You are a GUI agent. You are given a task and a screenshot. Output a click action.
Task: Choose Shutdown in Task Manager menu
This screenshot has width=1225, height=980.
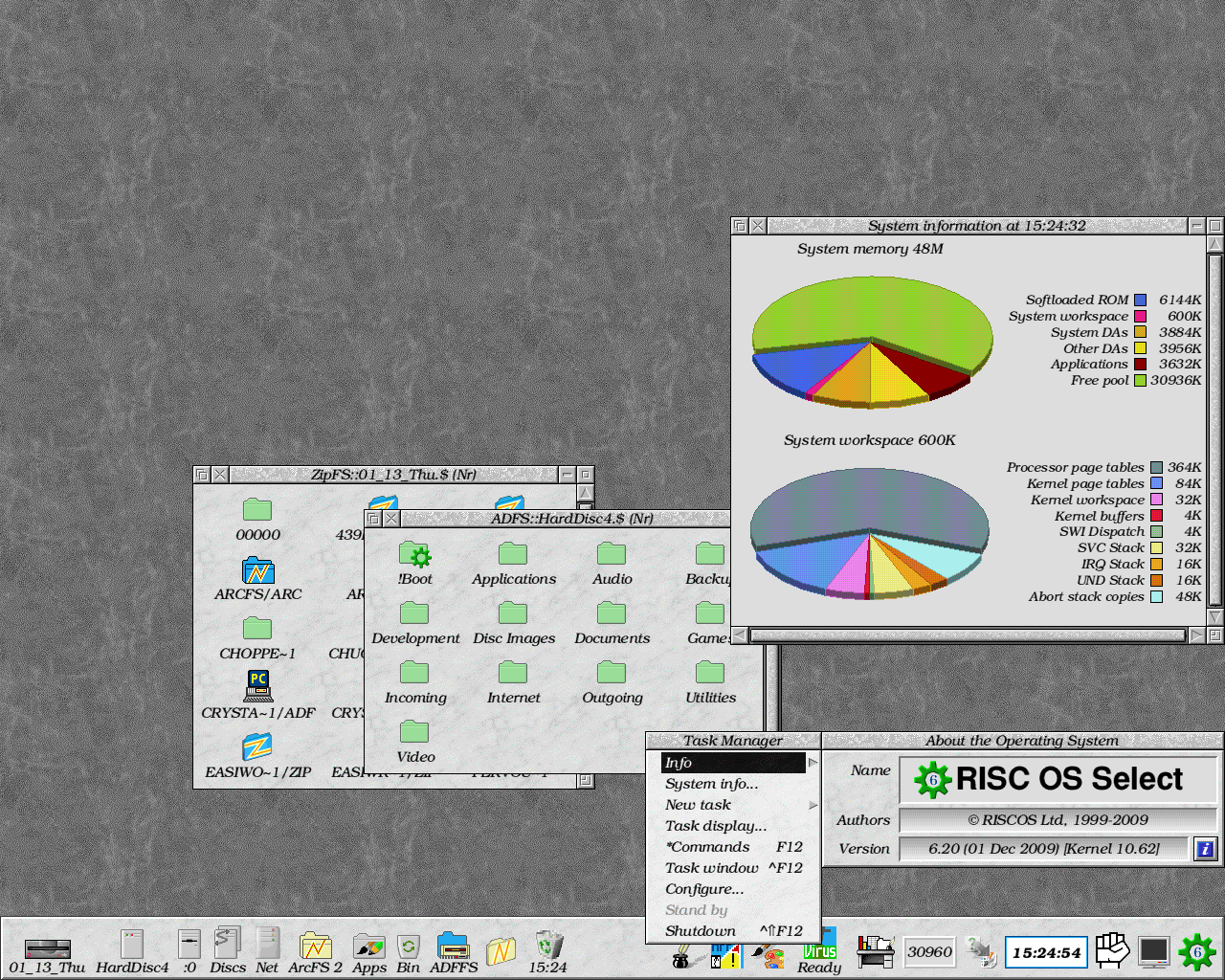(x=733, y=931)
